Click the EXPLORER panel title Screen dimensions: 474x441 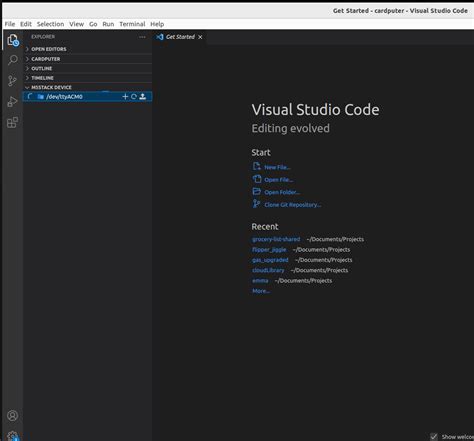(43, 37)
